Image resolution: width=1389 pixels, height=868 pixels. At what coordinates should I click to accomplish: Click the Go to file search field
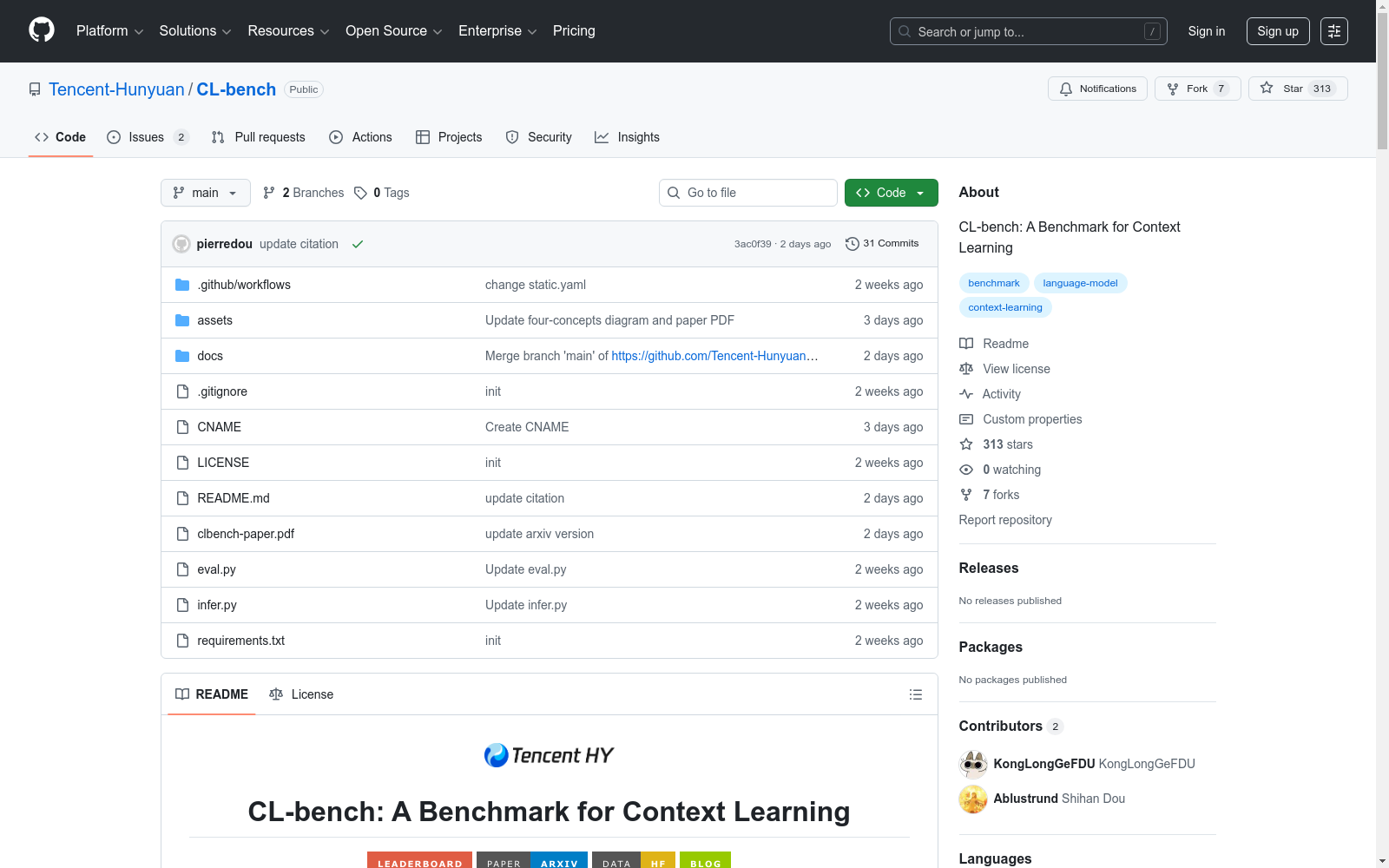pyautogui.click(x=748, y=193)
